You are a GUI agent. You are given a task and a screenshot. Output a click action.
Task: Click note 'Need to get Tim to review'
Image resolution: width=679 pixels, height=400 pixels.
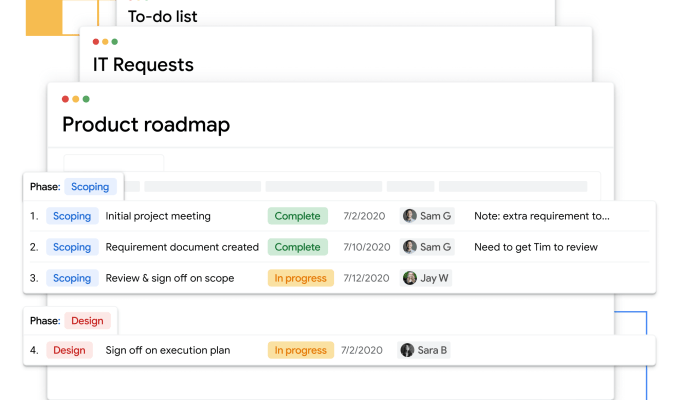point(536,247)
